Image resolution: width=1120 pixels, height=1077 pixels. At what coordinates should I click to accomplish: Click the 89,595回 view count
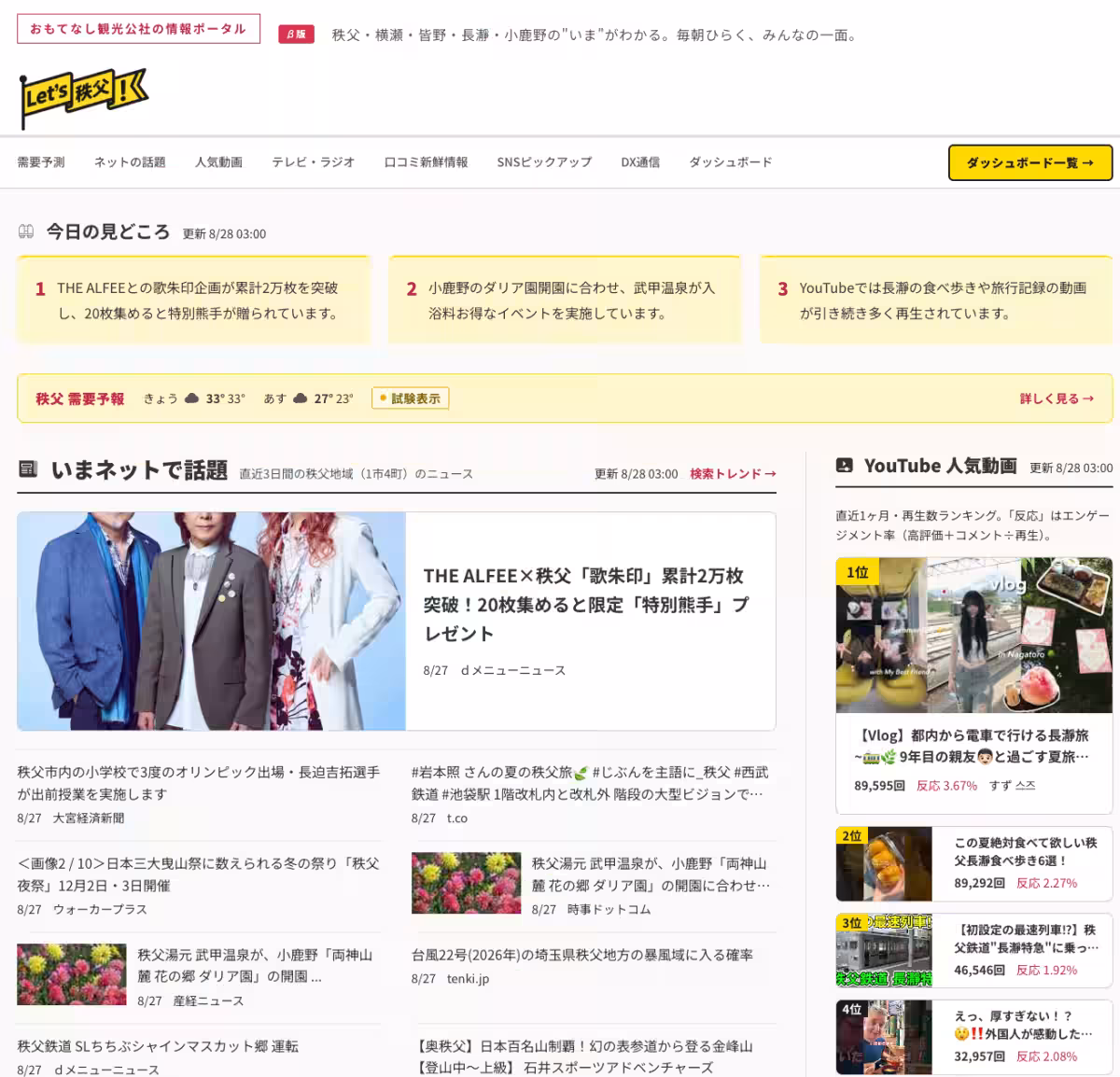[879, 786]
